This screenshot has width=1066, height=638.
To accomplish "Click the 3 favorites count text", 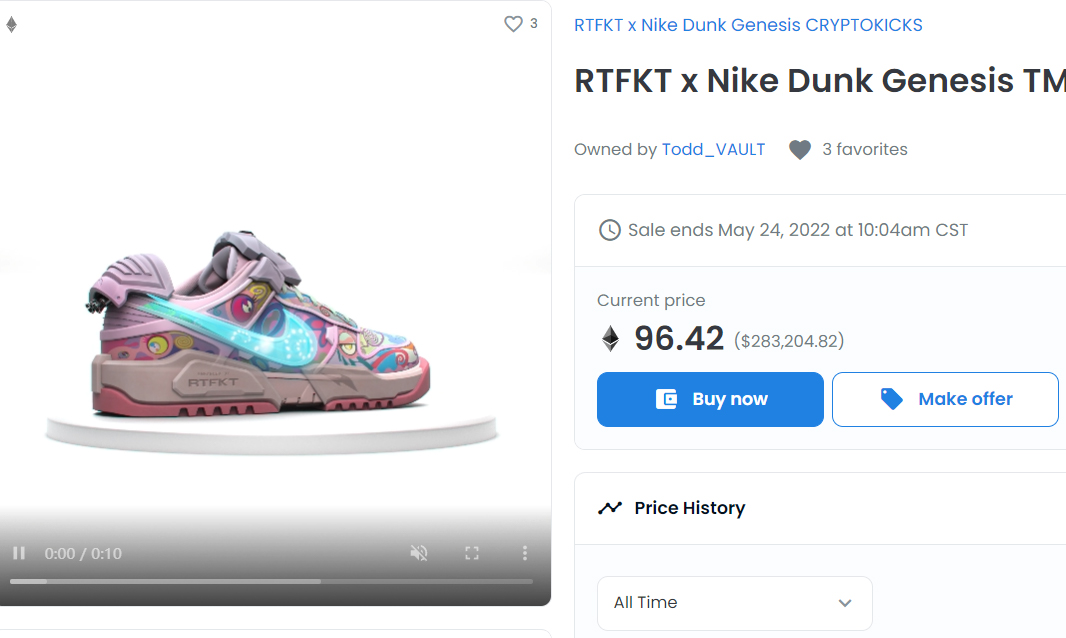I will coord(864,149).
